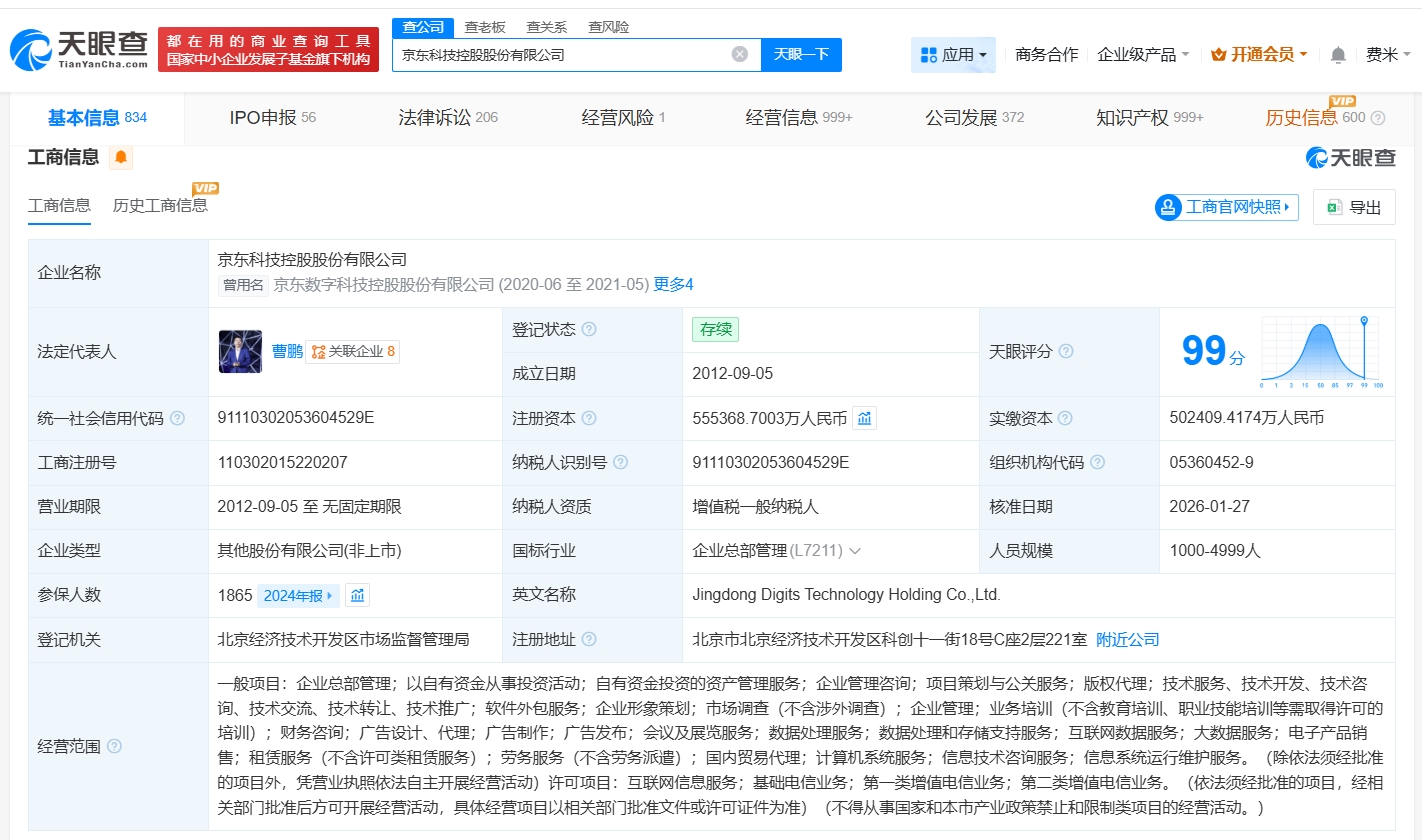Click the company name search field
1422x840 pixels.
[x=560, y=55]
